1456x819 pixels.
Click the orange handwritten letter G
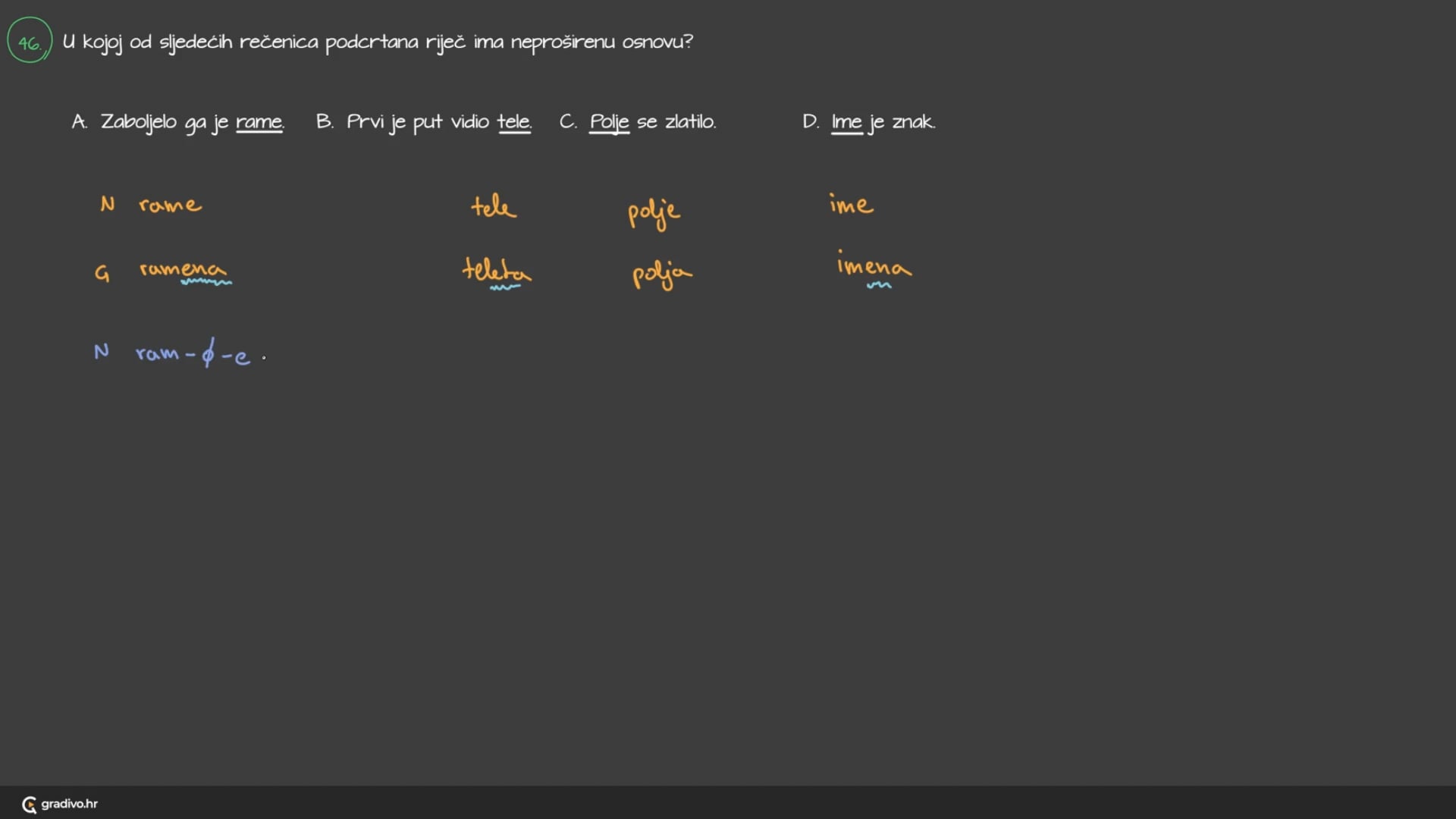(x=102, y=273)
